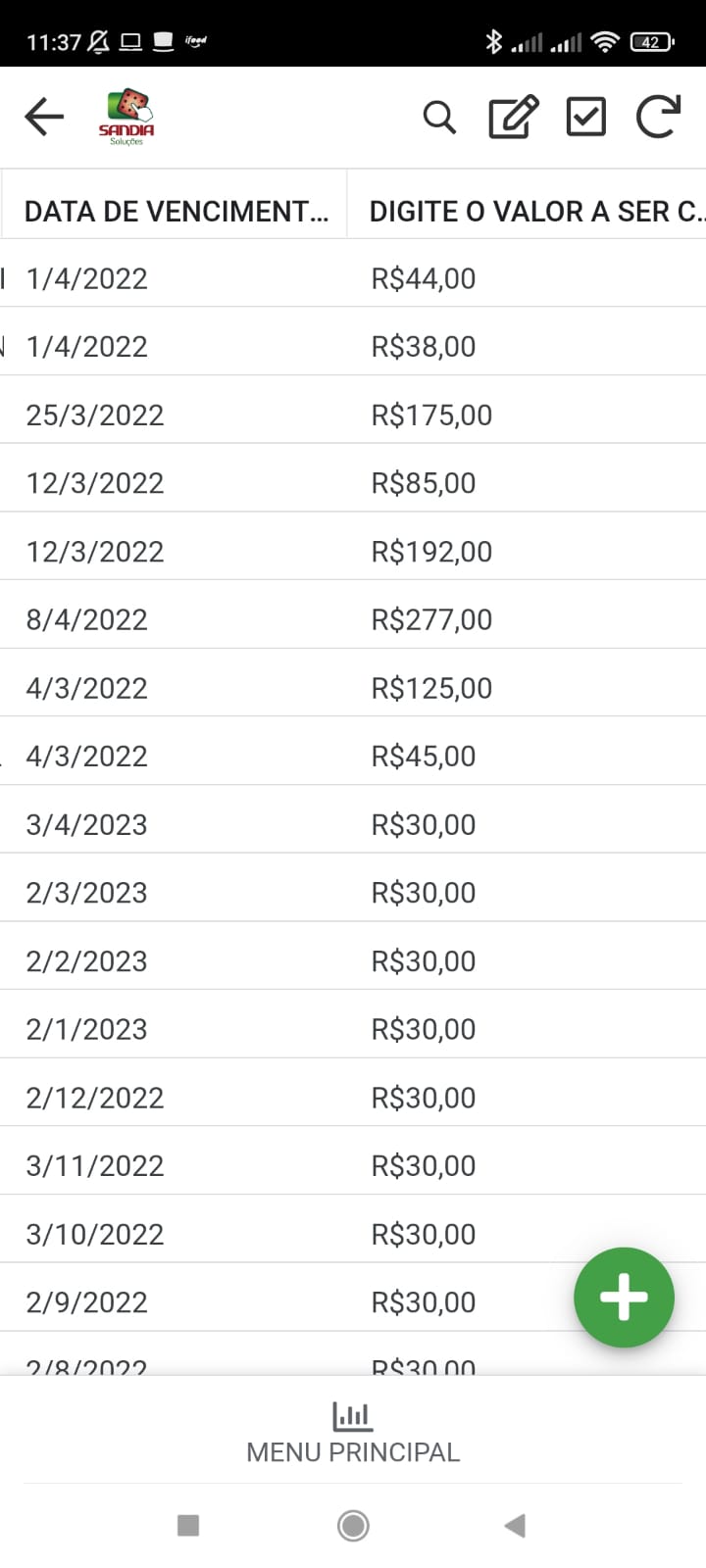Tap the bar chart icon above Menu Principal
706x1568 pixels.
coord(352,1415)
